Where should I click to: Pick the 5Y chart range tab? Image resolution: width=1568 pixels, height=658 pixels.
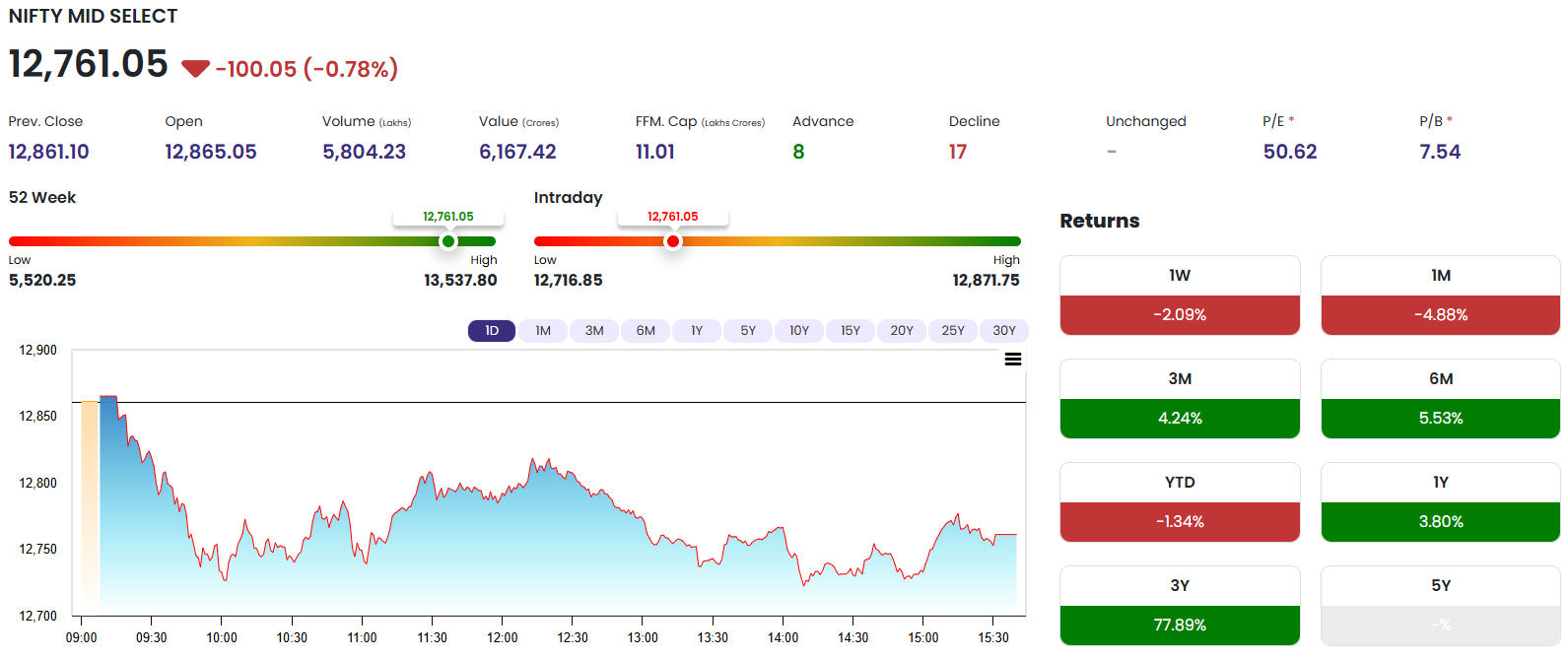click(748, 331)
